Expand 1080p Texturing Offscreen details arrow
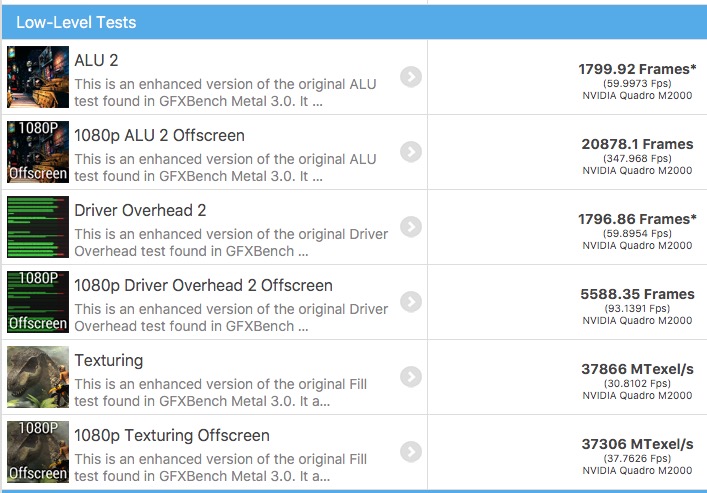This screenshot has height=493, width=707. (410, 452)
